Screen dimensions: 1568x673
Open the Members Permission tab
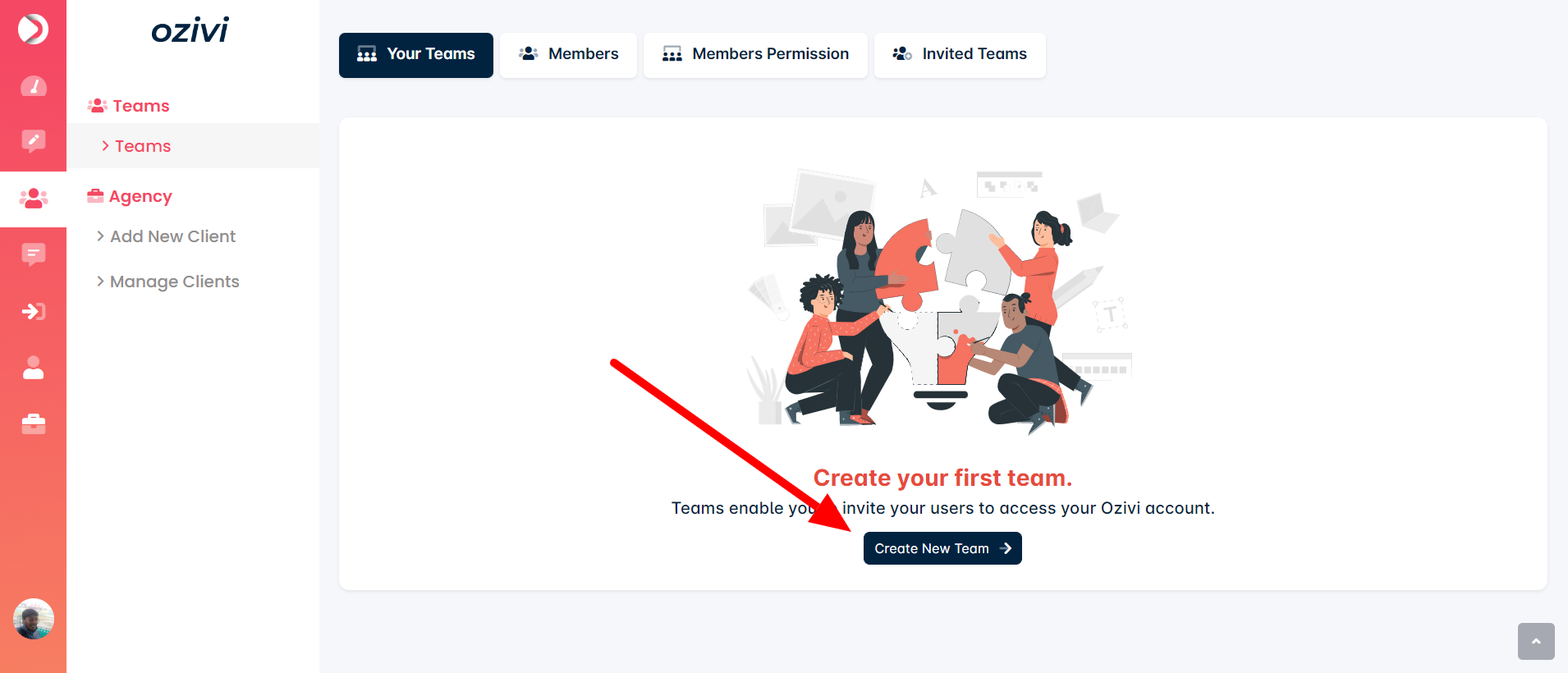pos(755,55)
